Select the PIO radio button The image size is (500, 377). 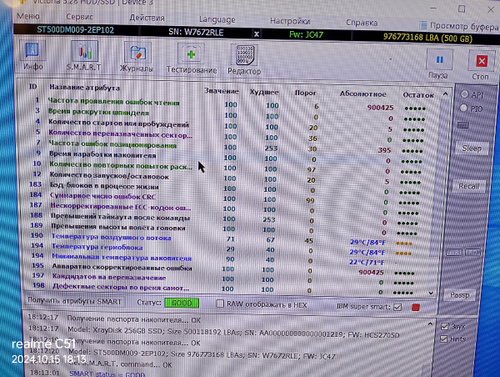(x=464, y=108)
